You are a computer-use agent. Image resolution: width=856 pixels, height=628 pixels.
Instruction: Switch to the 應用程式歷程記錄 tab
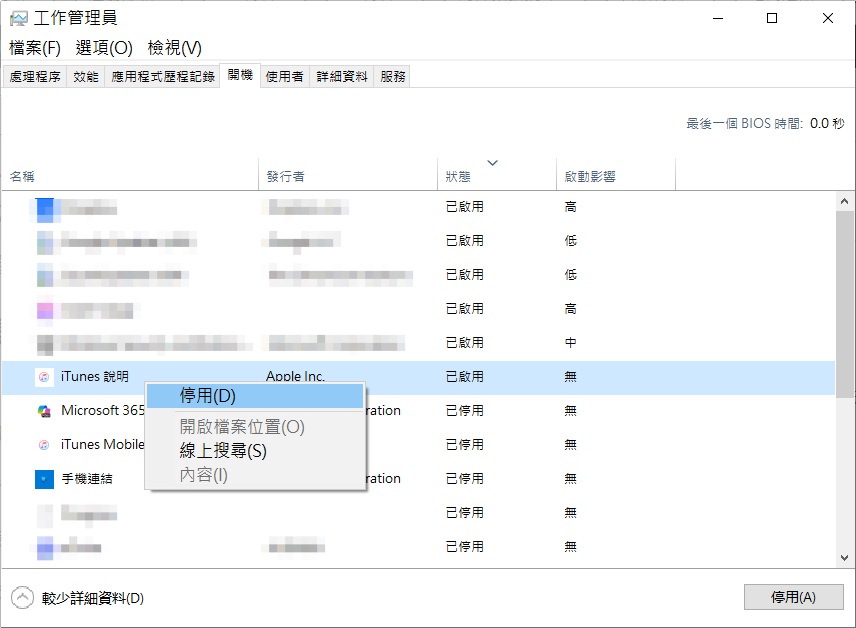tap(163, 76)
